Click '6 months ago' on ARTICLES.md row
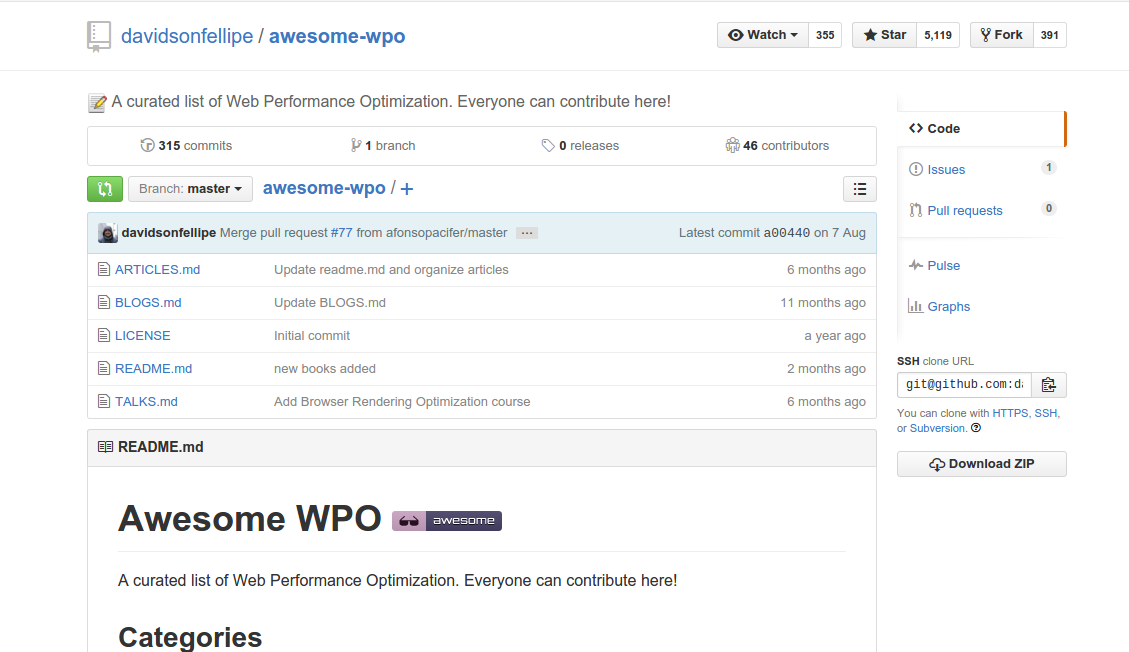Image resolution: width=1129 pixels, height=652 pixels. tap(826, 270)
